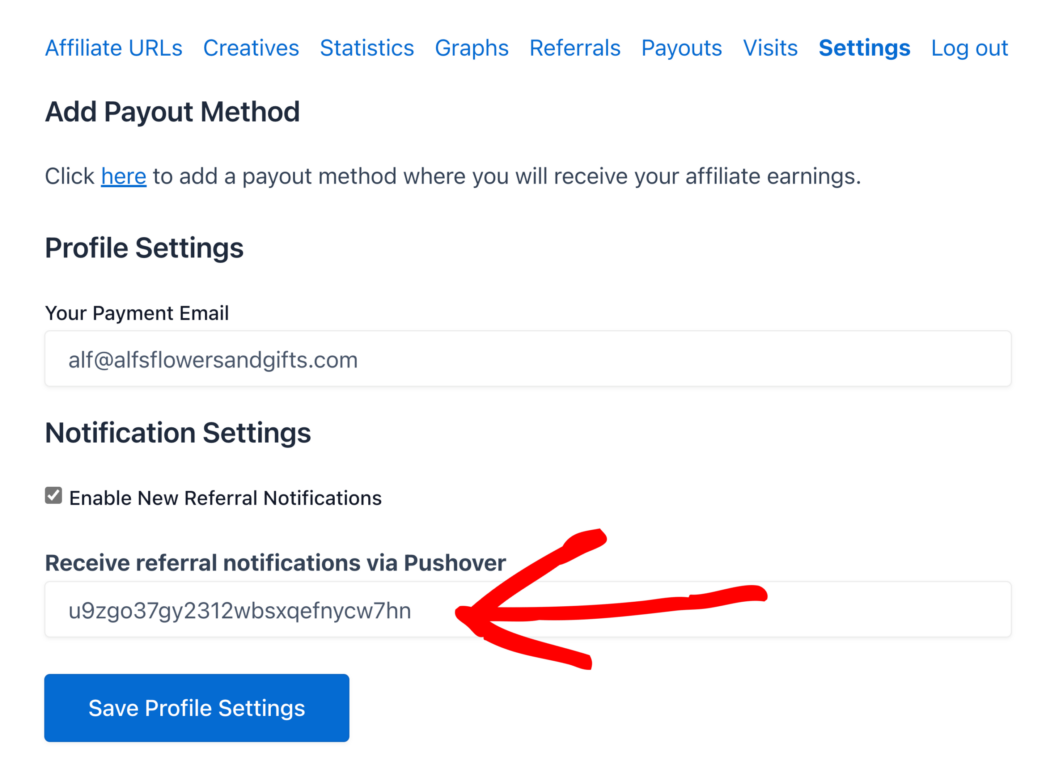The image size is (1063, 767).
Task: Toggle Enable New Referral Notifications
Action: click(53, 494)
